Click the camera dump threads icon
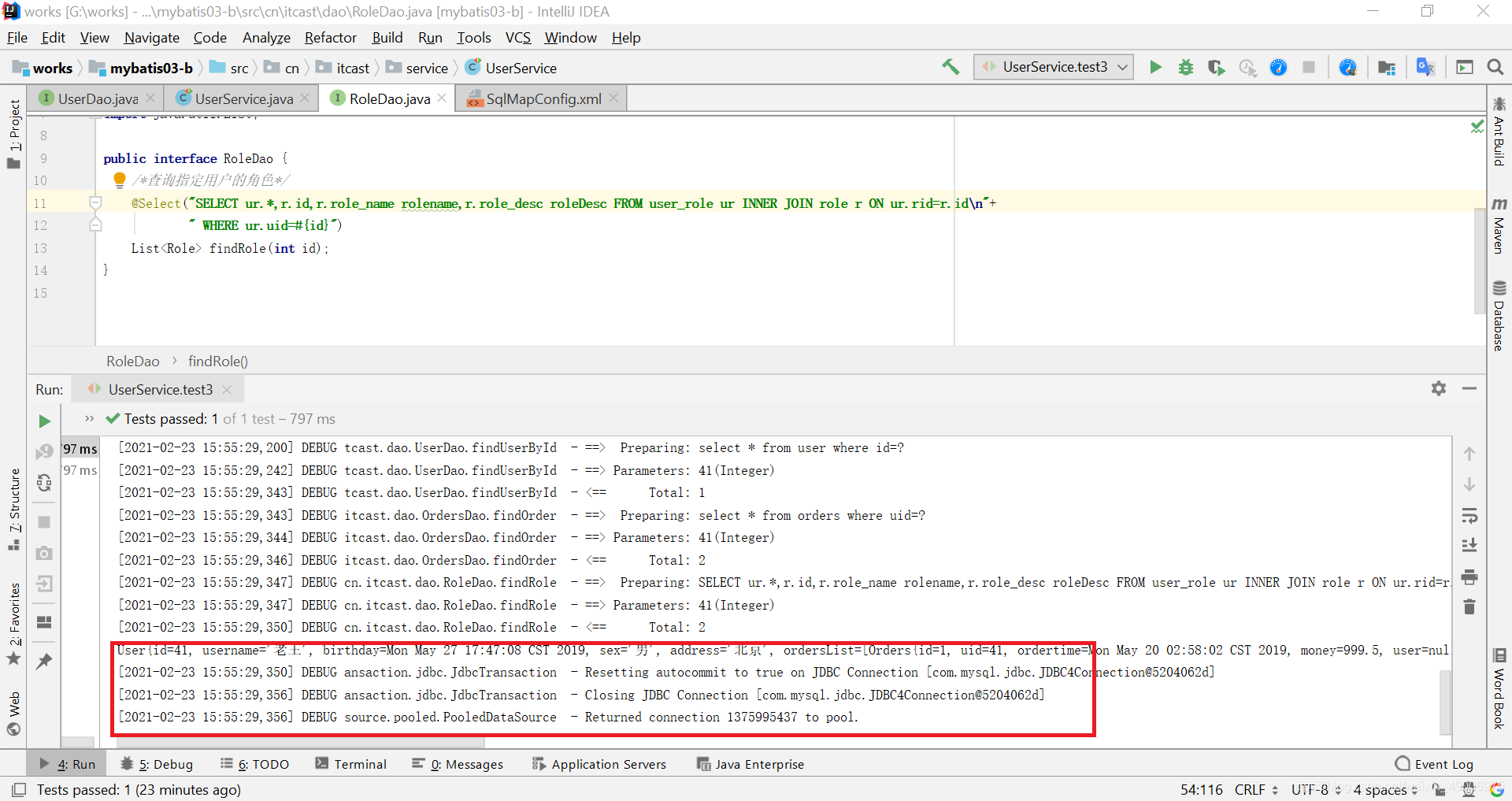The height and width of the screenshot is (801, 1512). click(44, 553)
